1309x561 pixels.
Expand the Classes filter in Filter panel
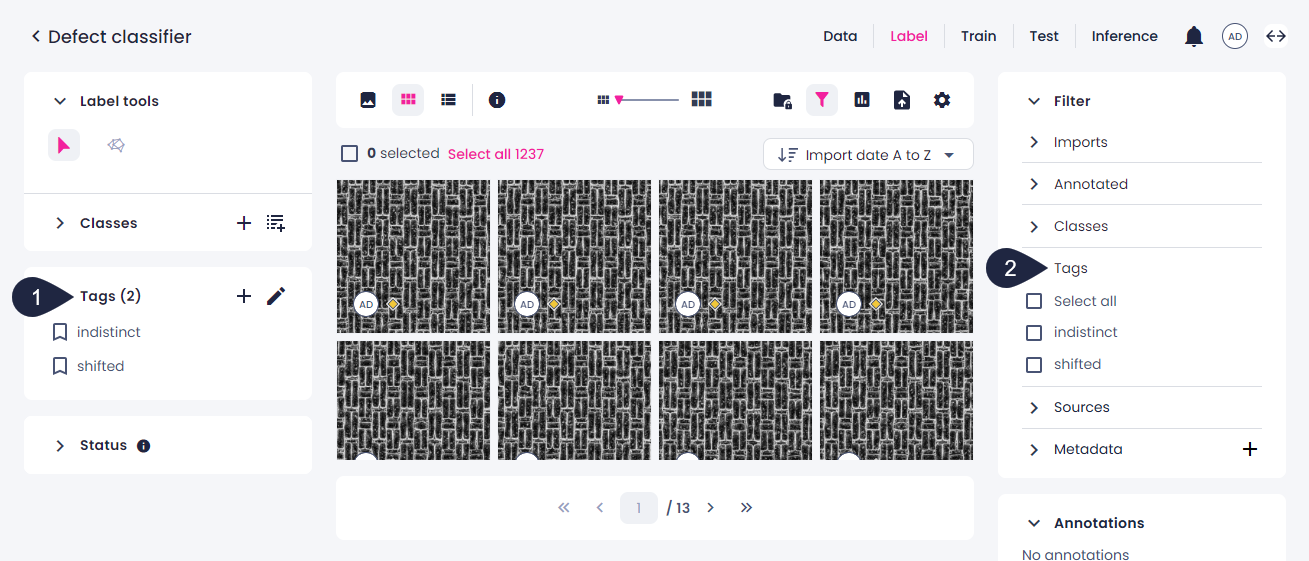1034,226
